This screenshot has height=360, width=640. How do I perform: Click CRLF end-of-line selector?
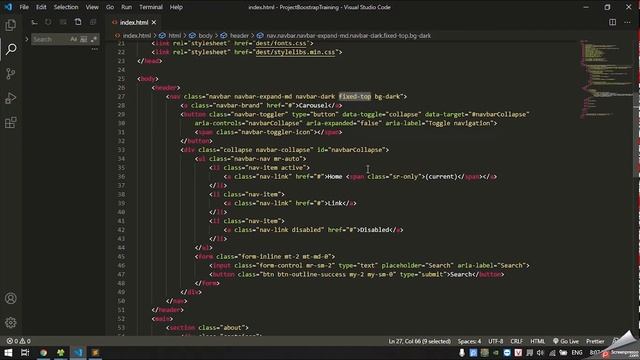(x=516, y=341)
